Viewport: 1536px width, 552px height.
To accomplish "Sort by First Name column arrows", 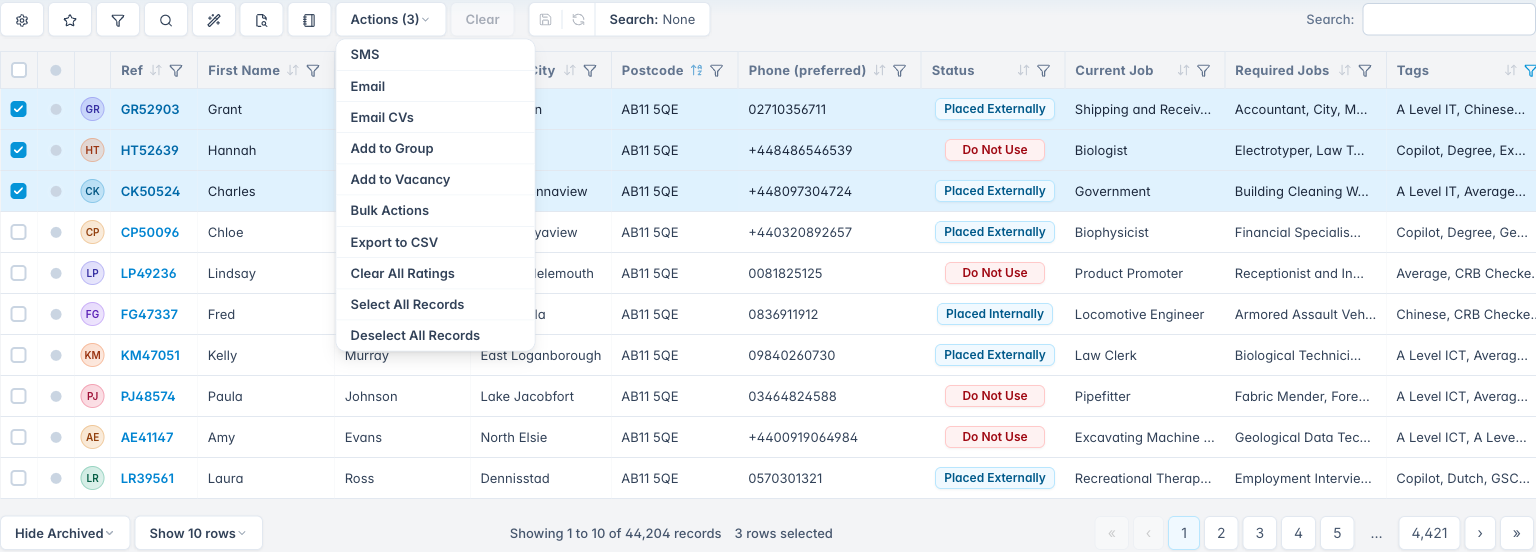I will coord(293,71).
